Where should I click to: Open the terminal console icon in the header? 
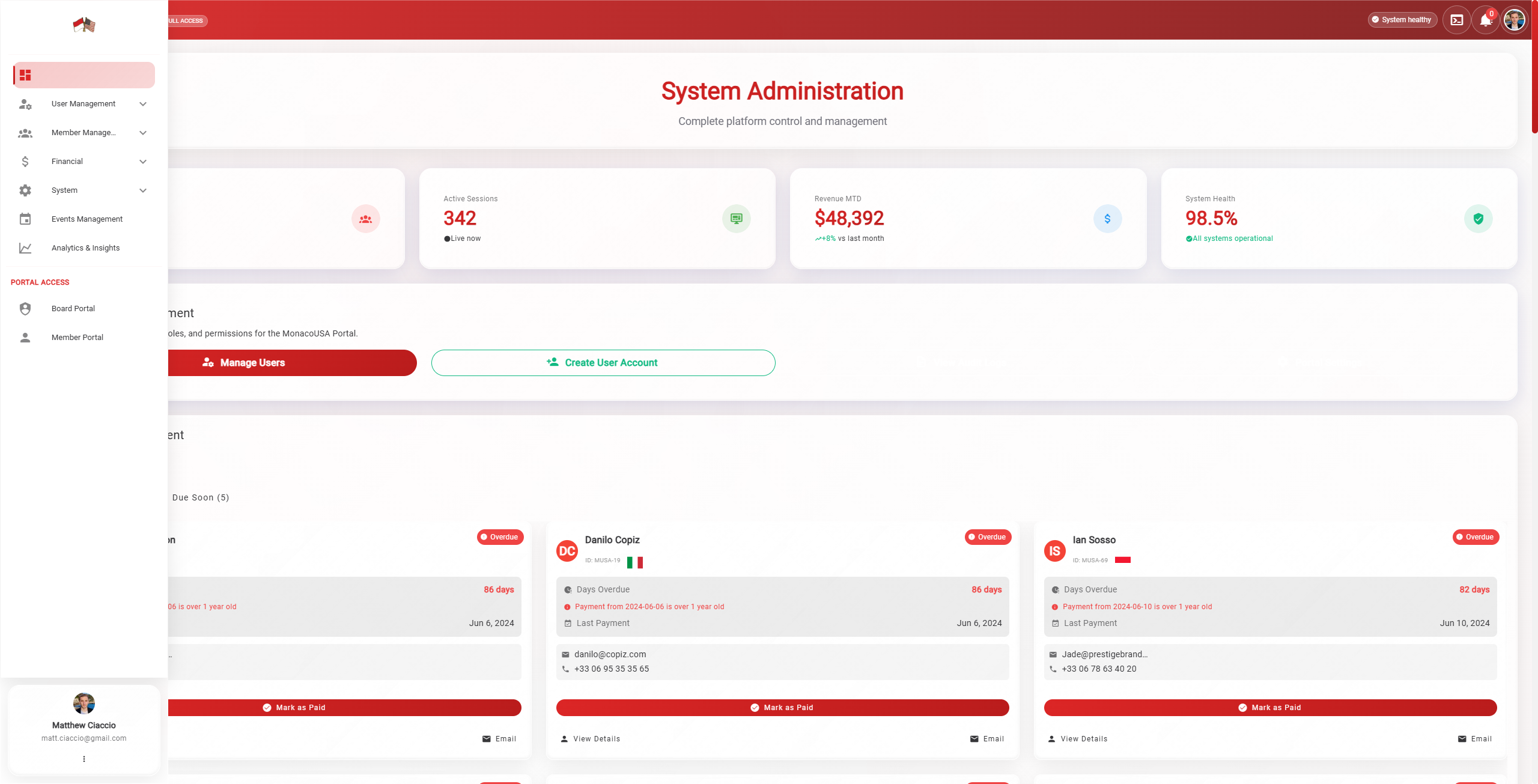point(1457,20)
